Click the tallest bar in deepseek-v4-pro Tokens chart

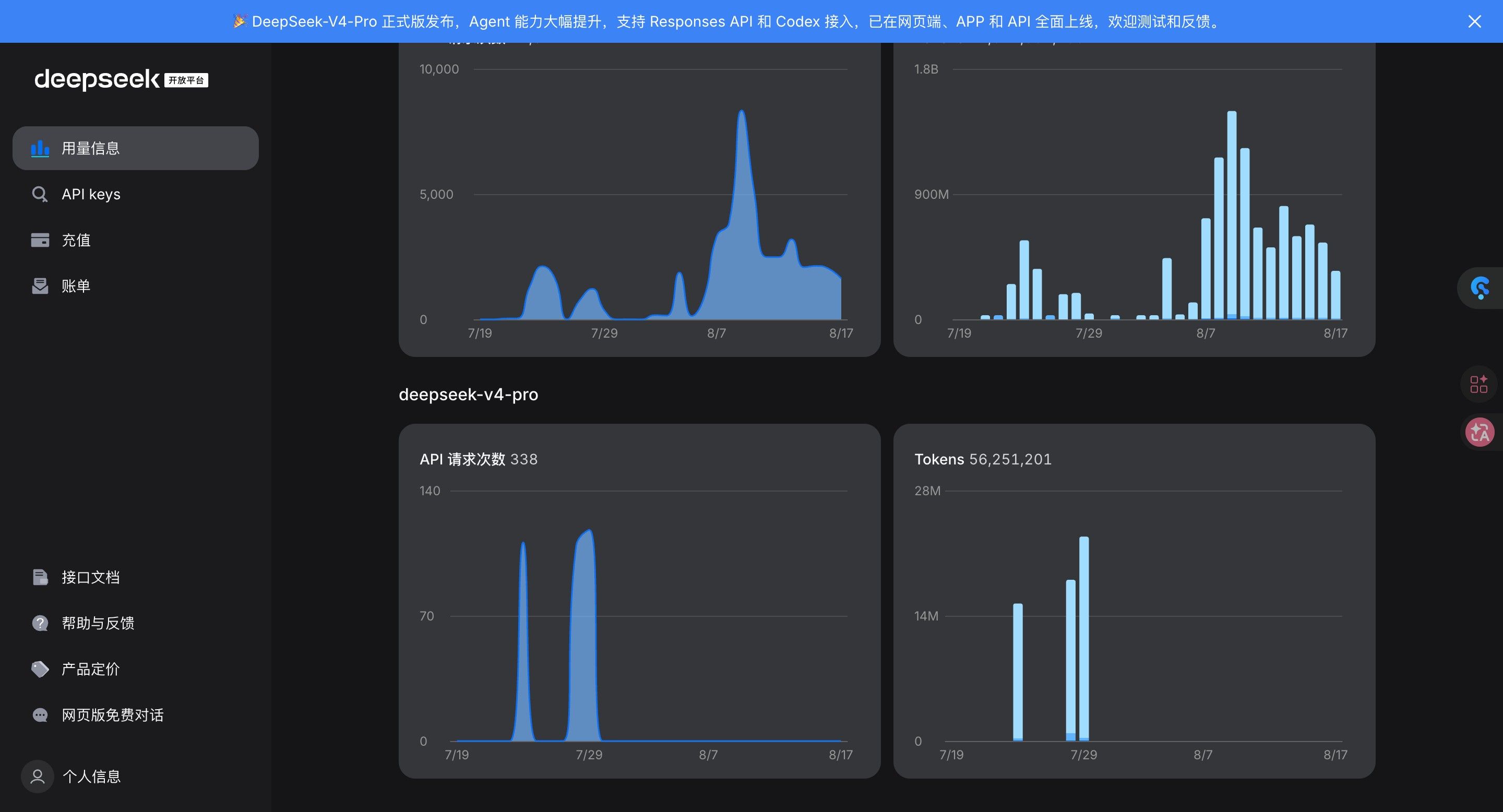point(1084,639)
